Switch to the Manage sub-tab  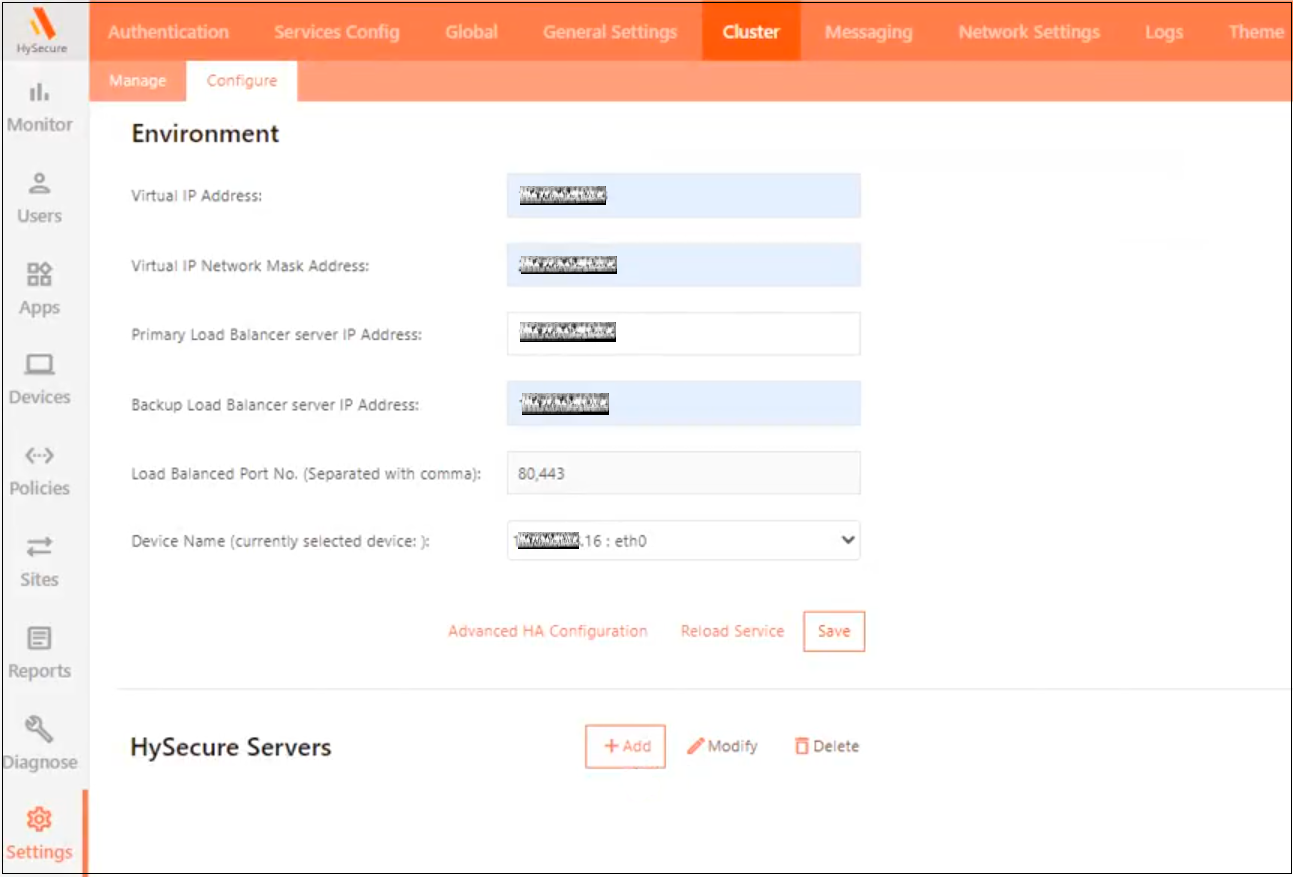tap(137, 81)
